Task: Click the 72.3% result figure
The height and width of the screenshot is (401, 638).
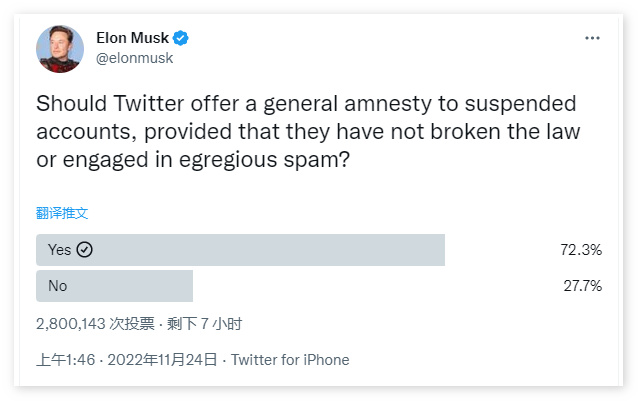Action: point(580,250)
